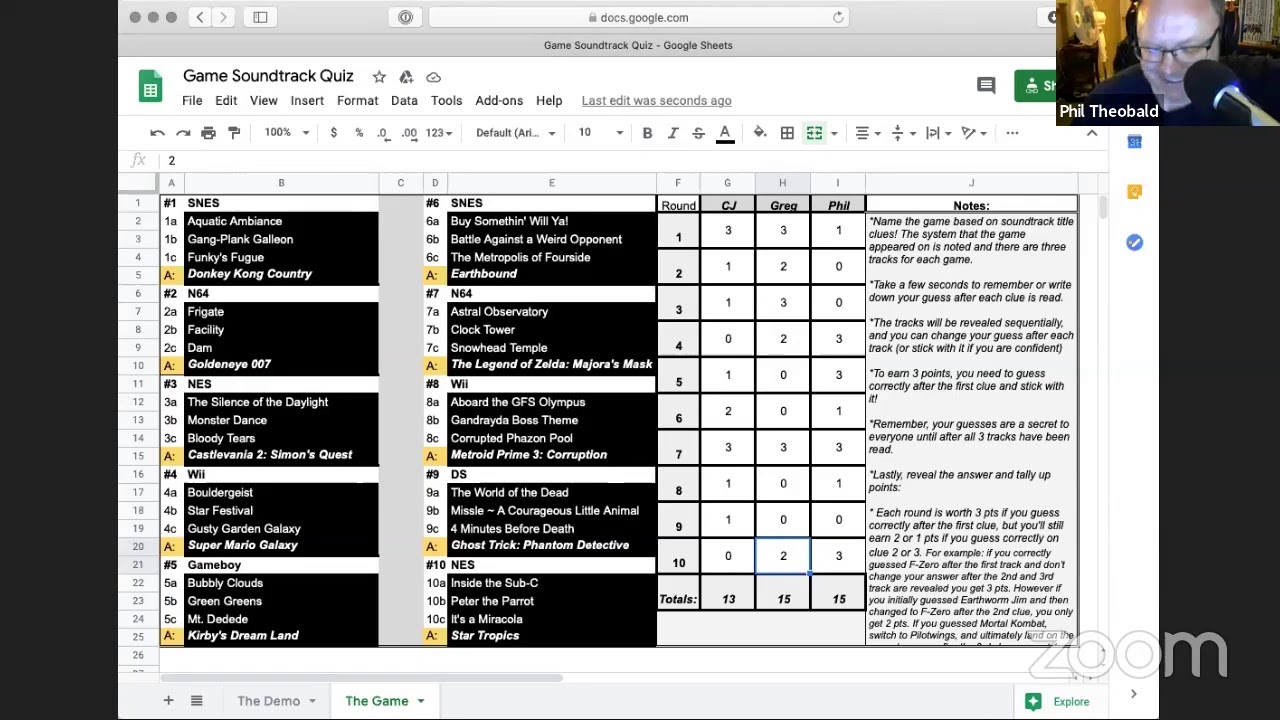1280x720 pixels.
Task: Open the Safari privacy report shield
Action: tap(405, 17)
